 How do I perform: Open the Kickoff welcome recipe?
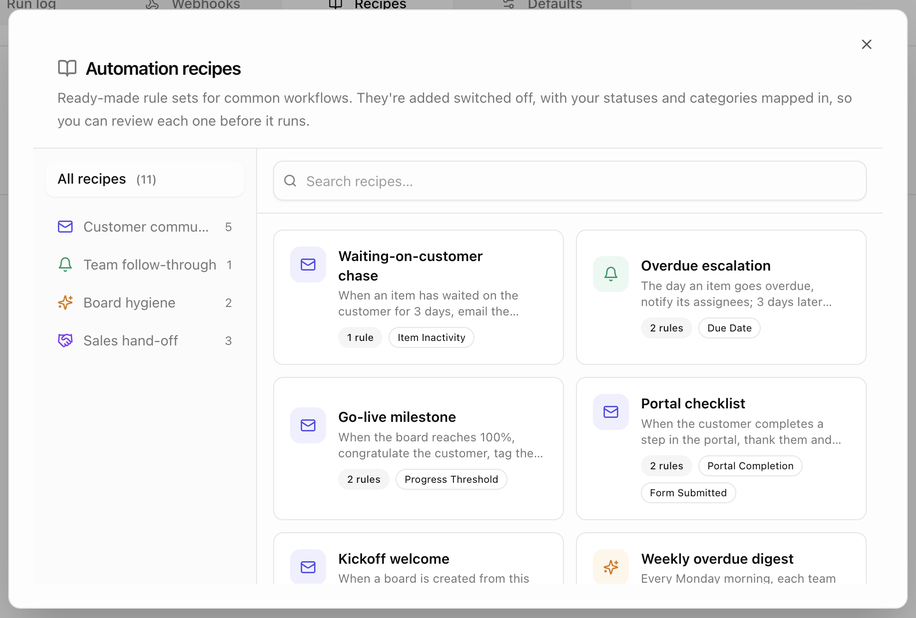point(418,558)
